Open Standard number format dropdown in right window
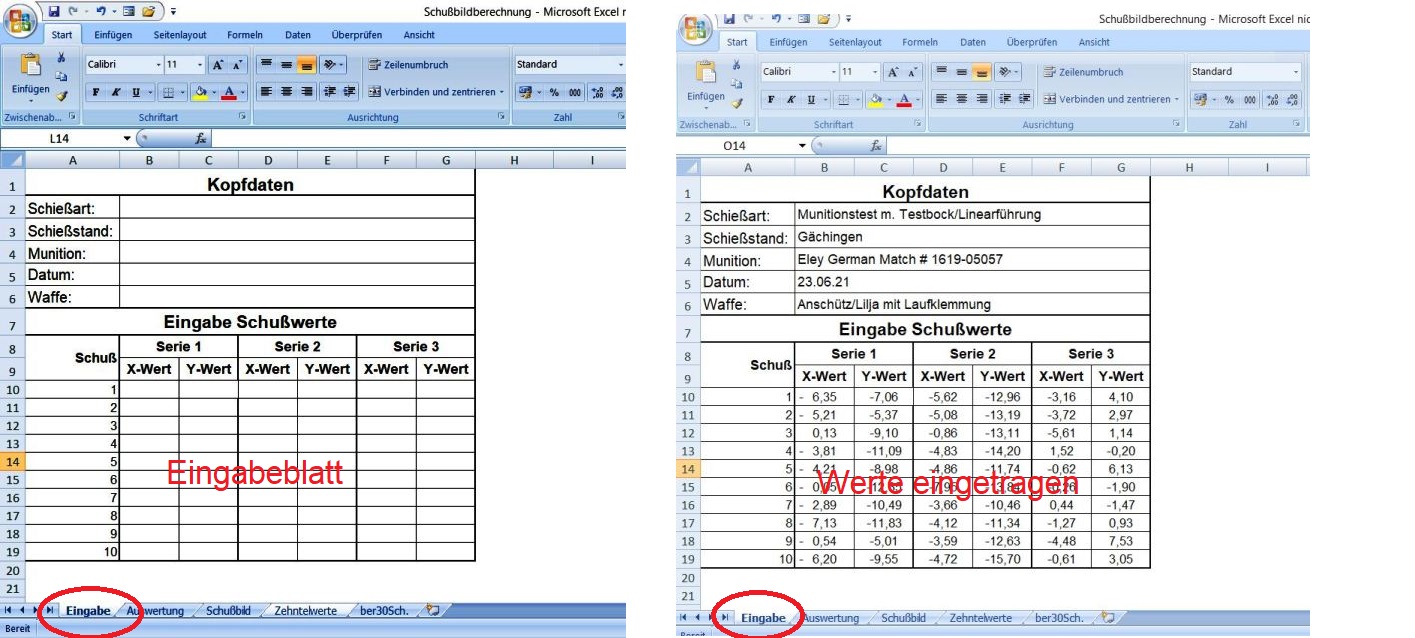The height and width of the screenshot is (638, 1415). coord(1296,72)
